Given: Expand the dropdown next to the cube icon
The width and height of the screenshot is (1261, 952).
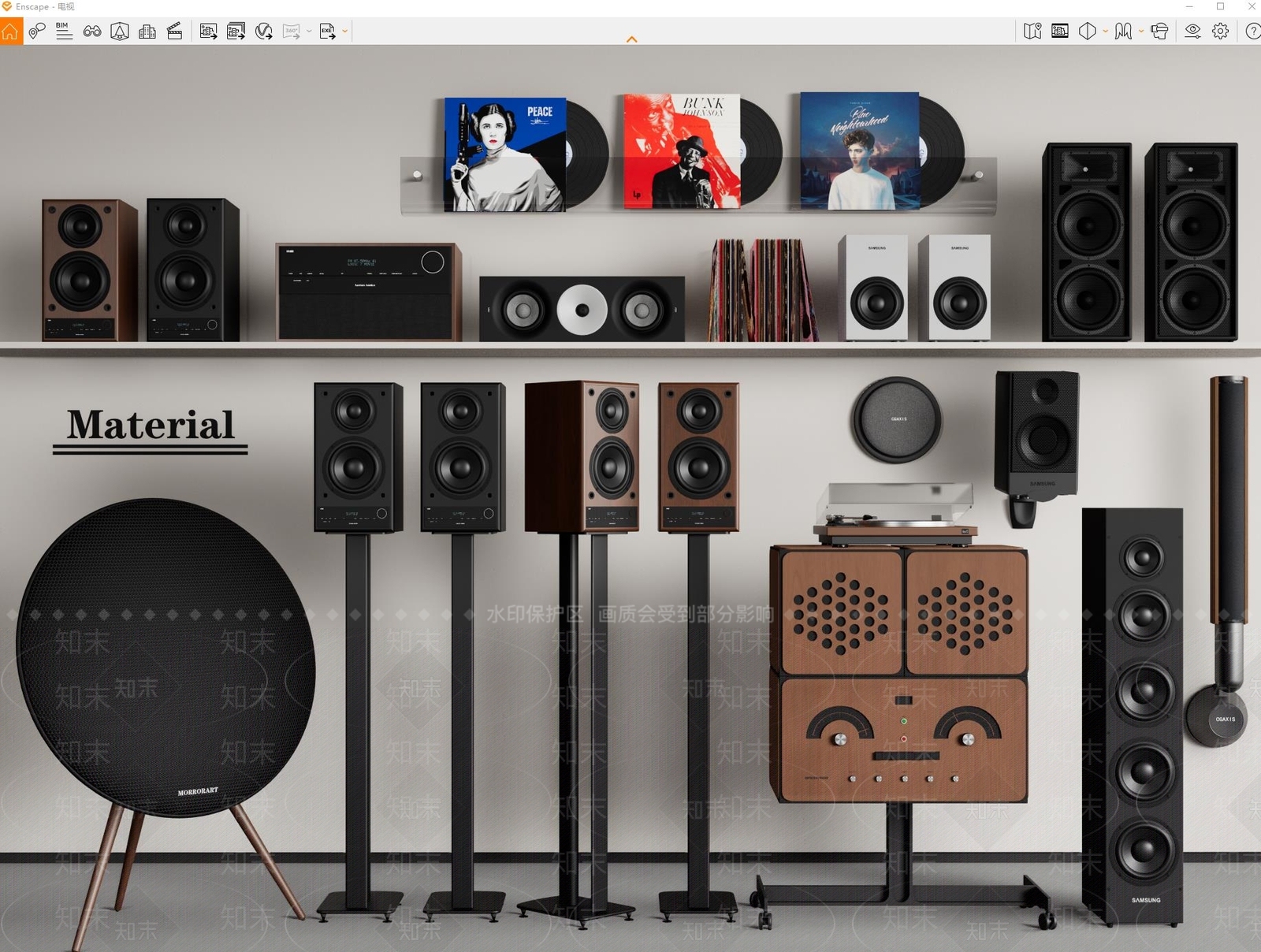Looking at the screenshot, I should click(x=1105, y=32).
